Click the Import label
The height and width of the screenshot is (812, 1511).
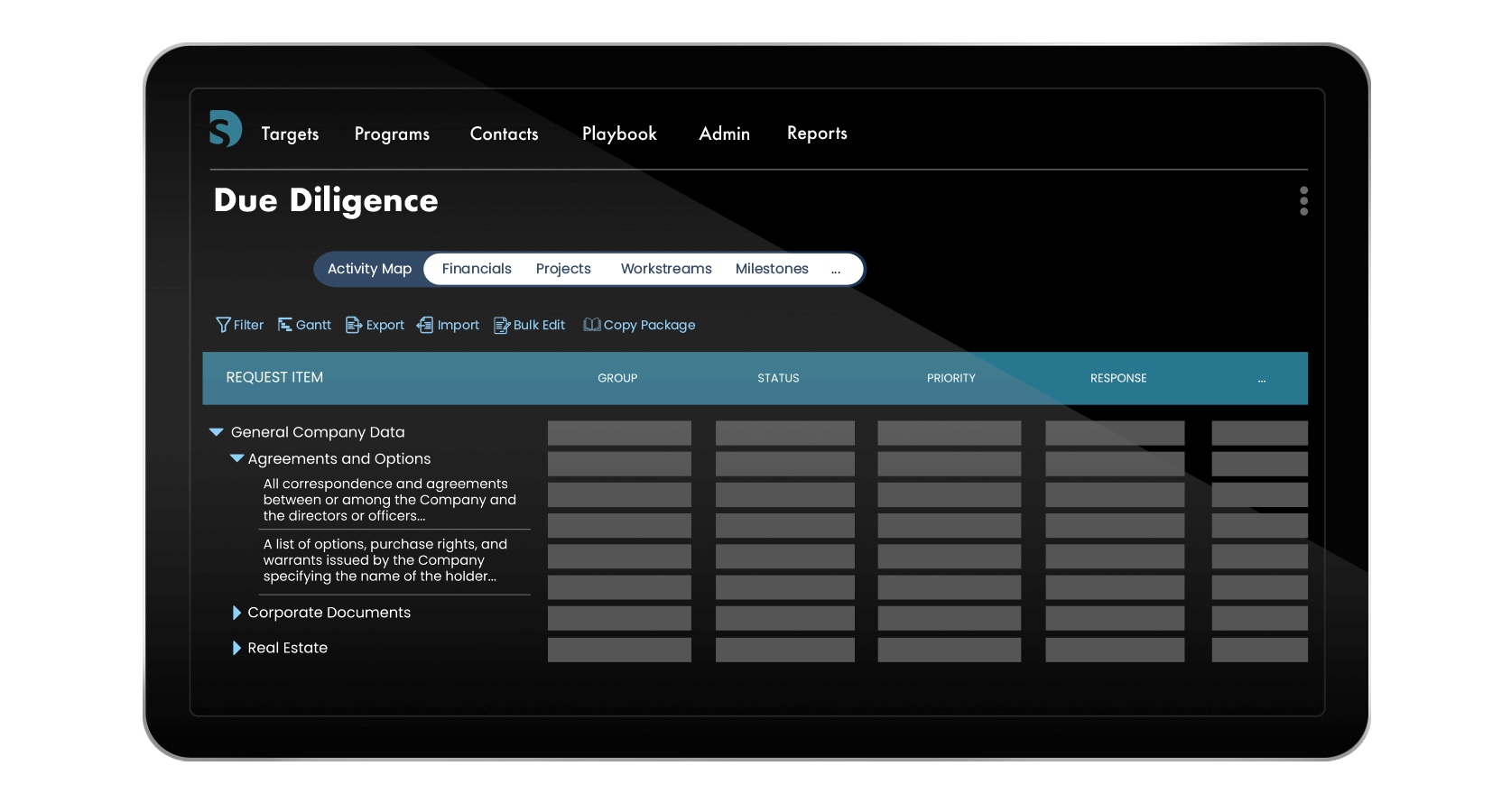click(x=459, y=325)
